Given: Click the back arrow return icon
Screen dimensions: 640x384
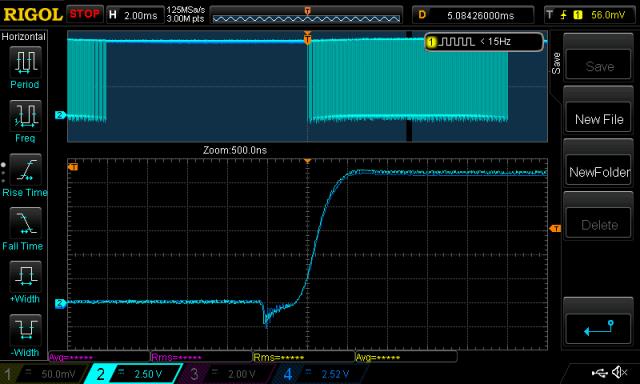Looking at the screenshot, I should tap(598, 329).
